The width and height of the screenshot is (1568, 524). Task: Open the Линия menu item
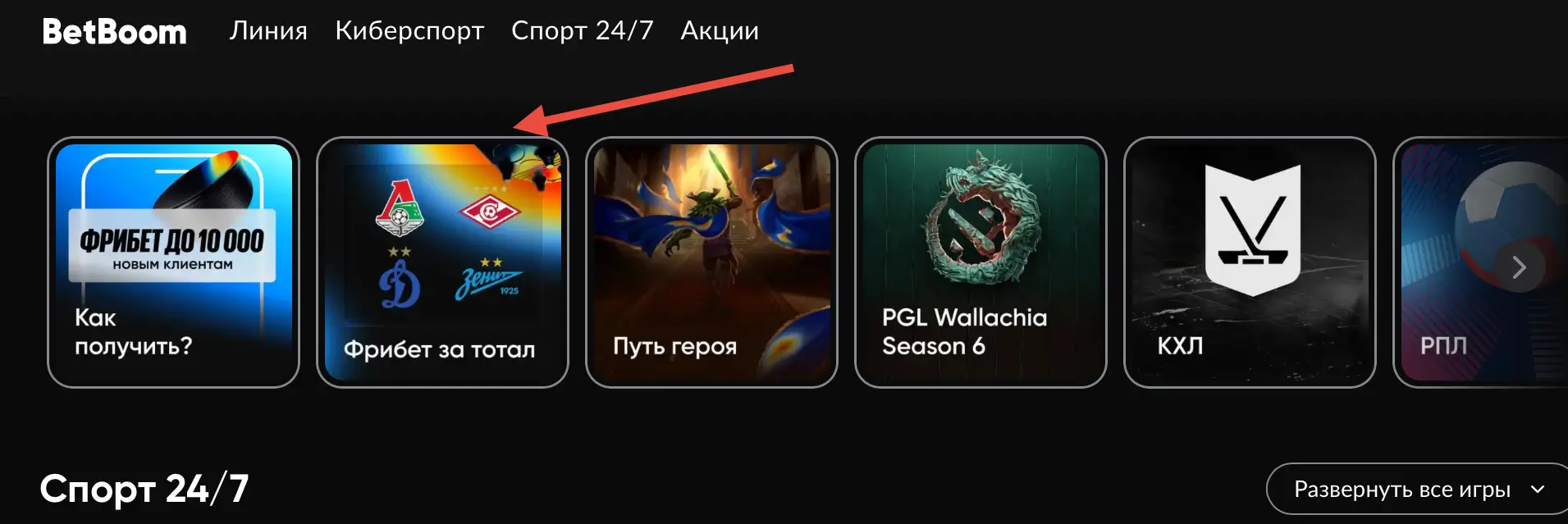tap(268, 30)
